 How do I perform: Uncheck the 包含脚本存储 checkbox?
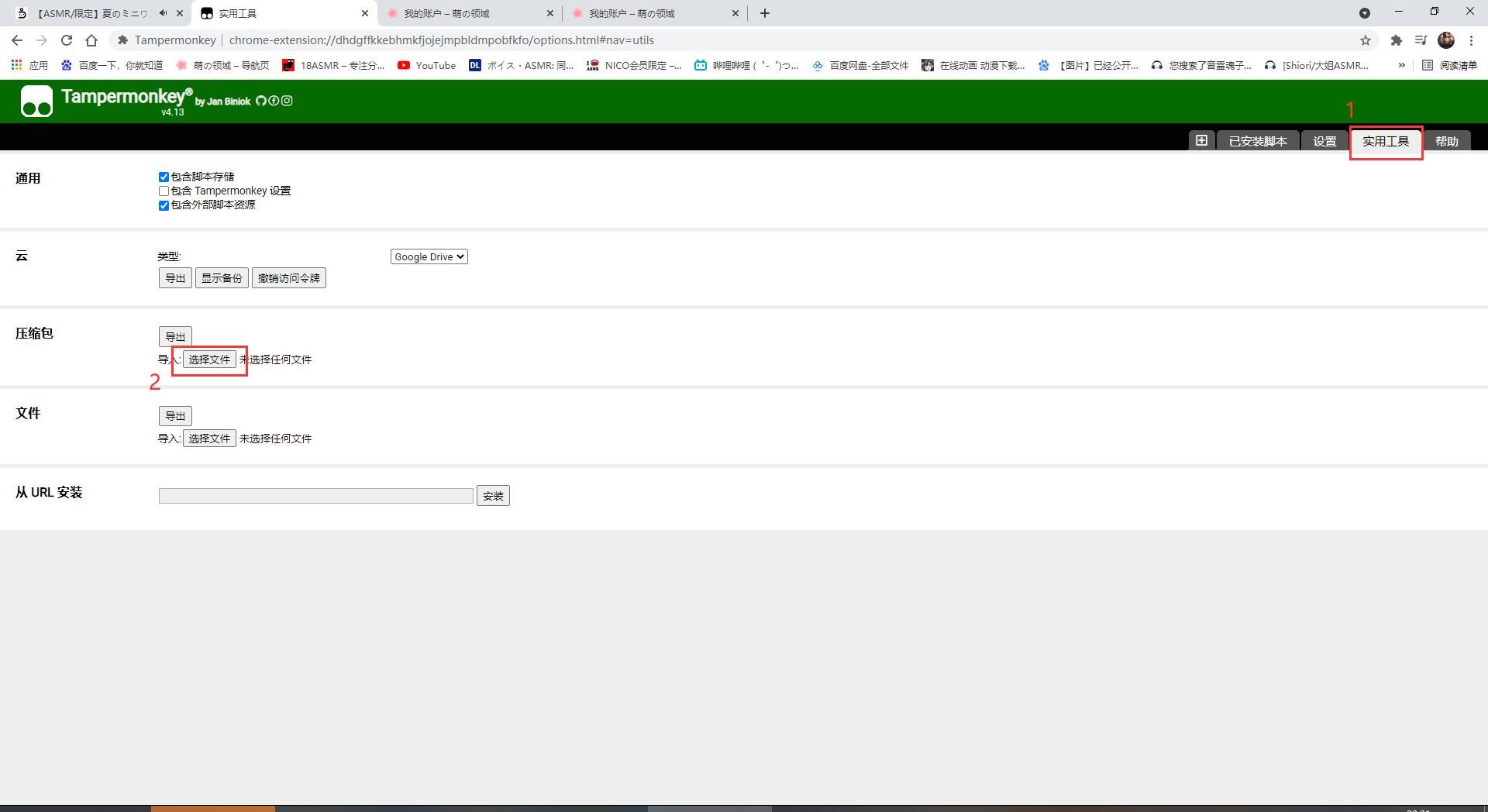coord(164,177)
